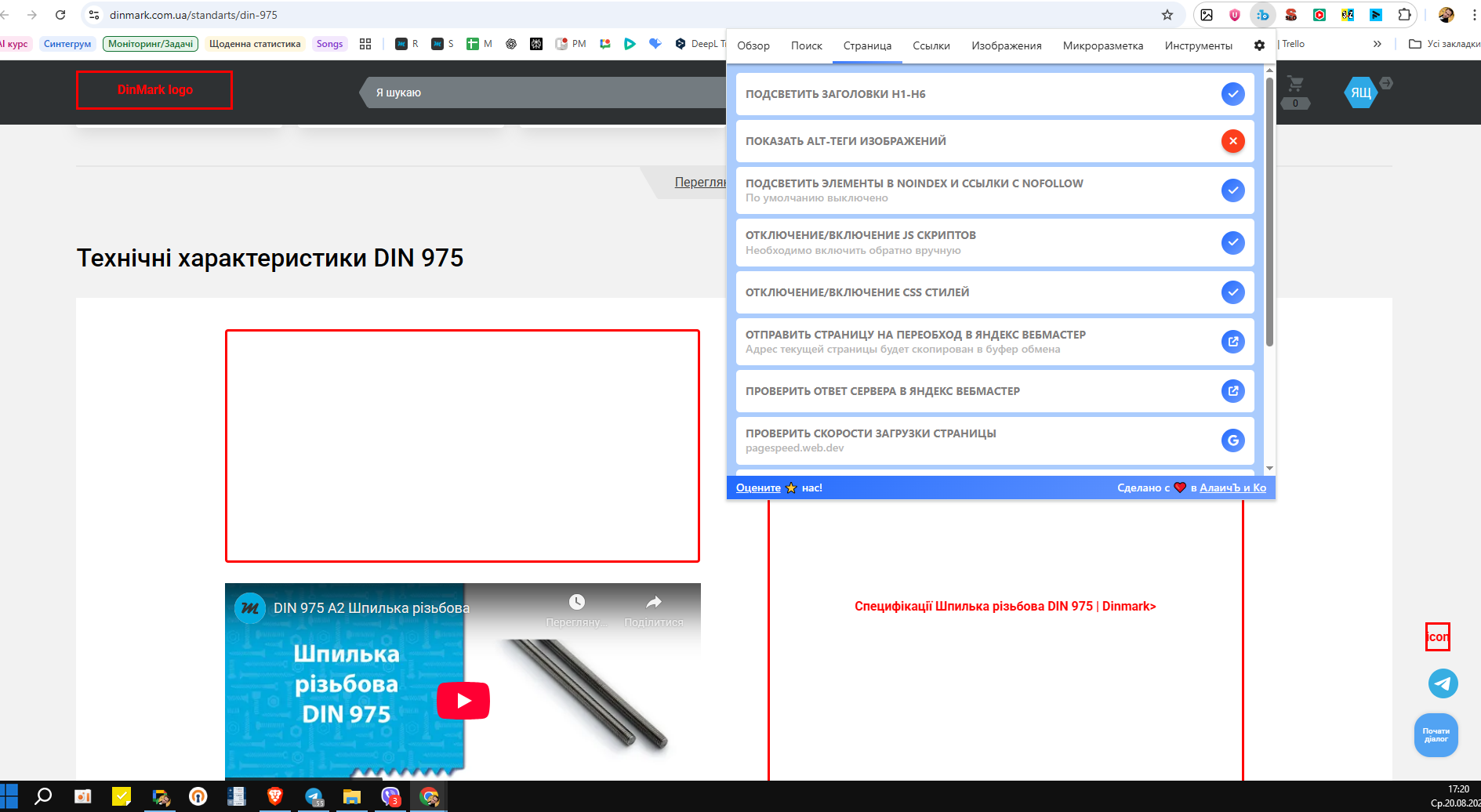The image size is (1481, 812).
Task: Open the Chrome profile avatar
Action: 1447,15
